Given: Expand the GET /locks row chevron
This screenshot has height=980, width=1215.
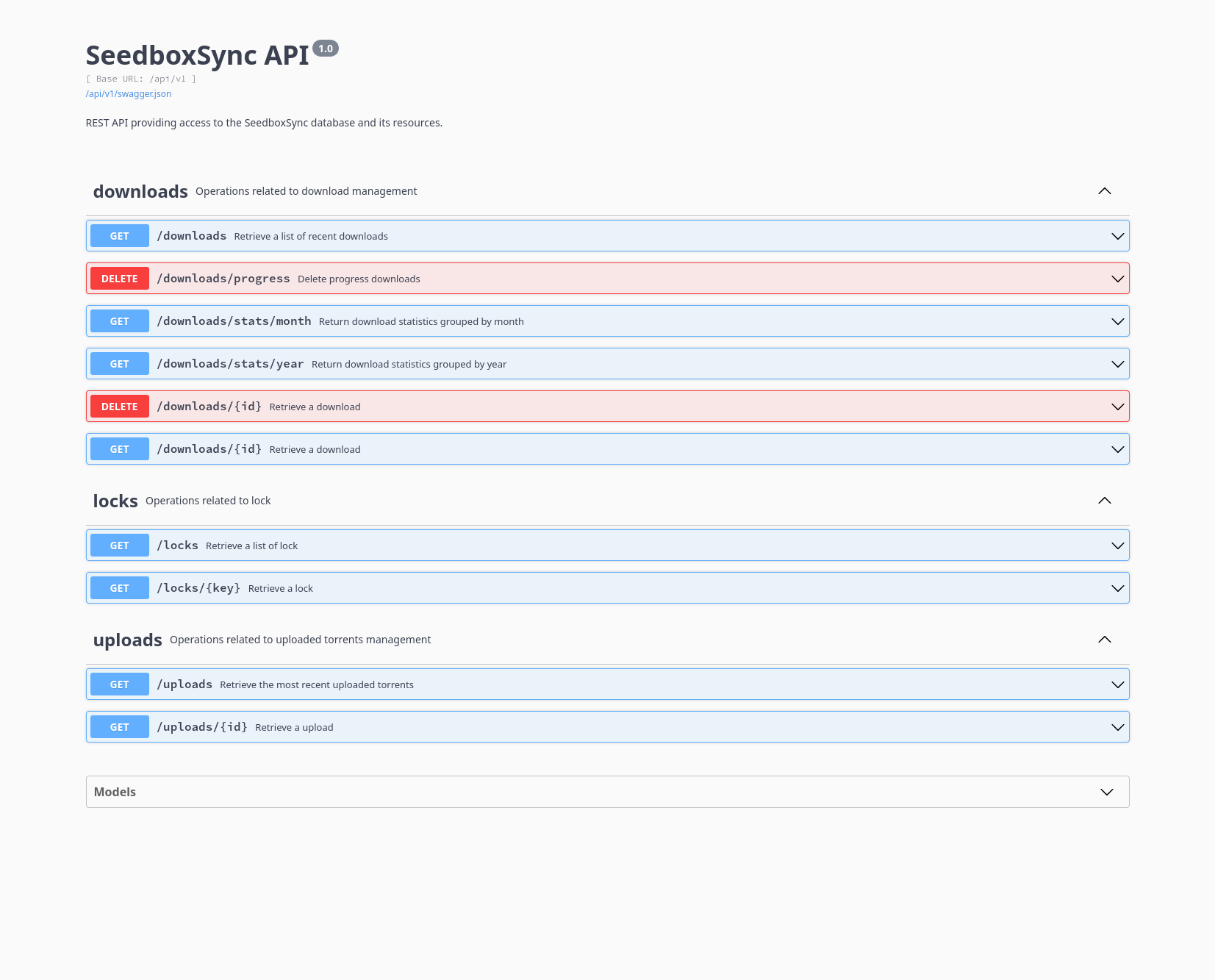Looking at the screenshot, I should coord(1117,546).
